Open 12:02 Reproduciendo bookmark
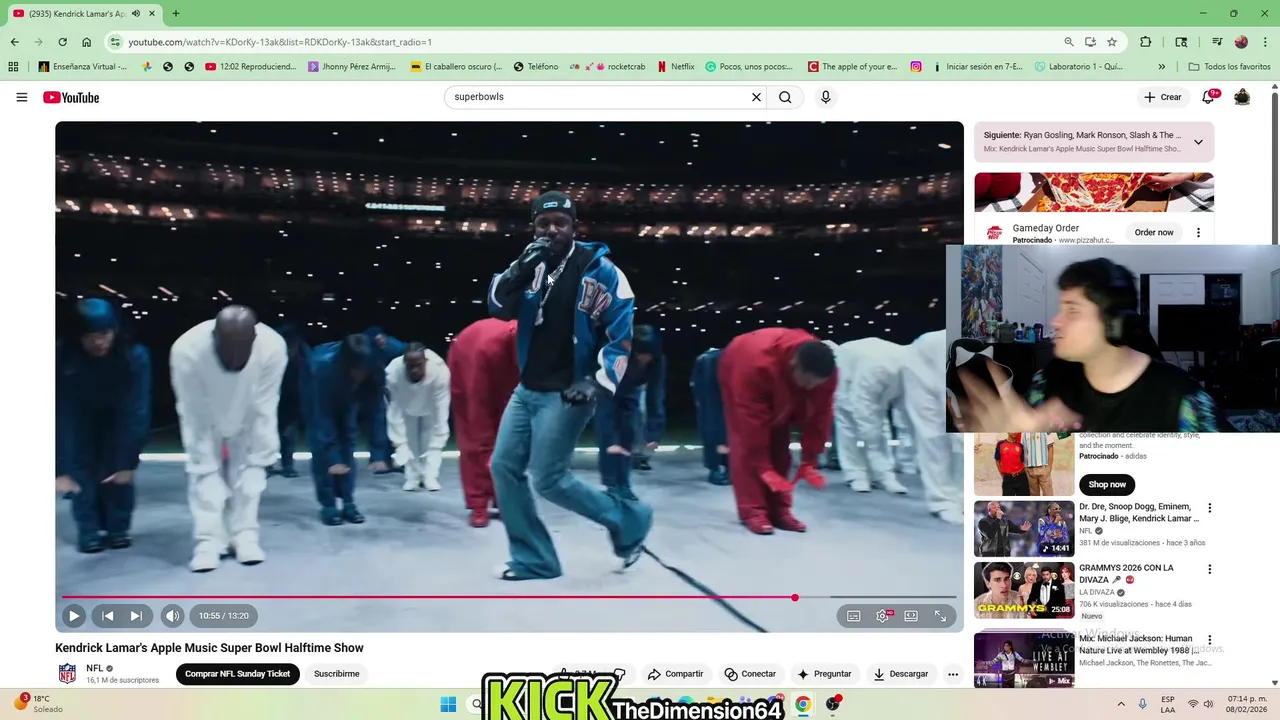This screenshot has width=1280, height=720. 251,67
